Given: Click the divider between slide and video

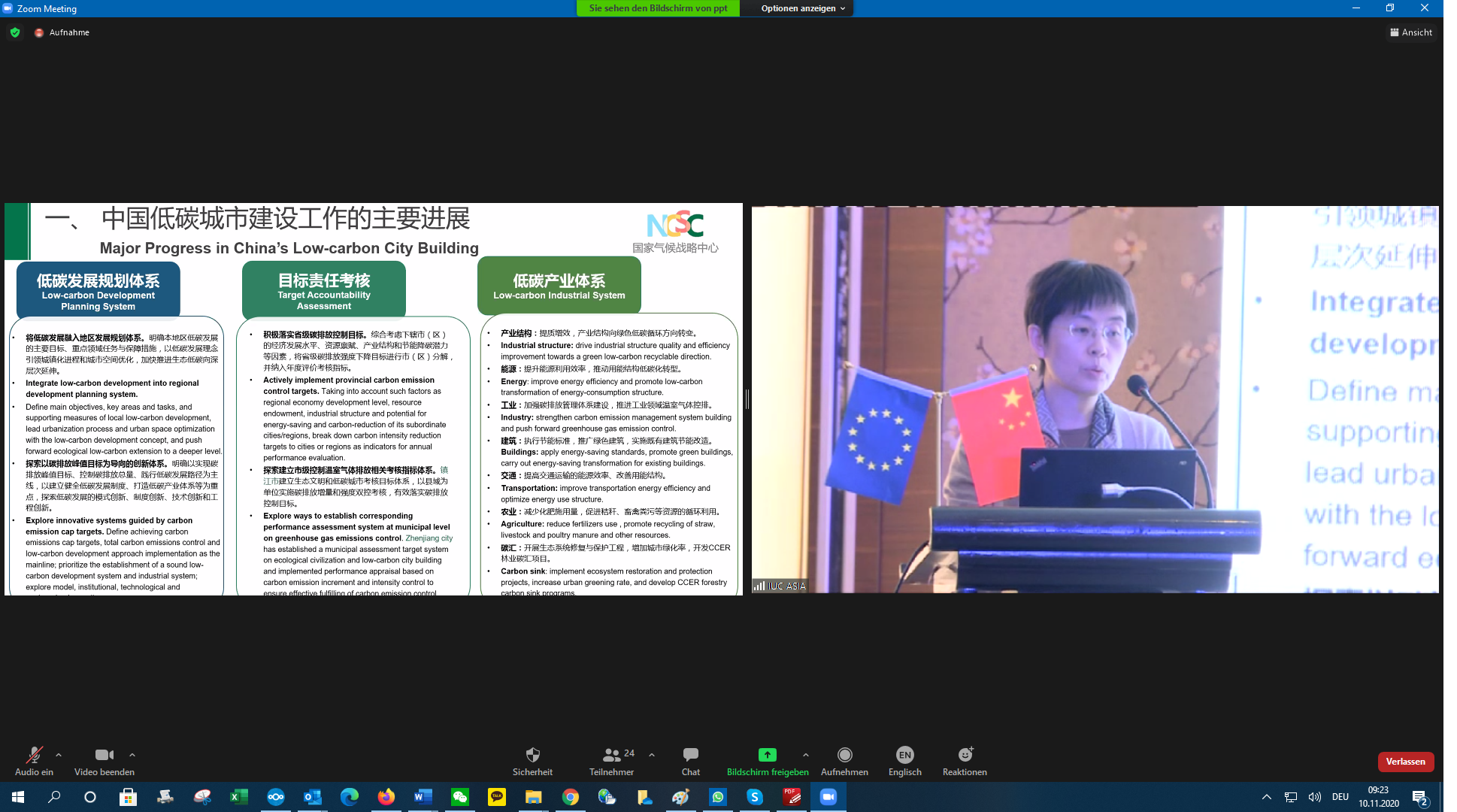Looking at the screenshot, I should pos(747,399).
